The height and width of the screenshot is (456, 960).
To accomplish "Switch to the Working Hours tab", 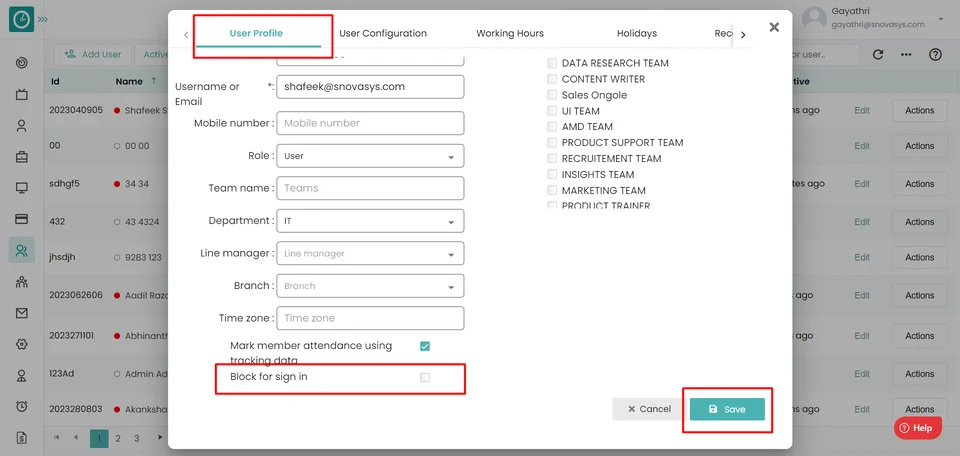I will (x=510, y=33).
